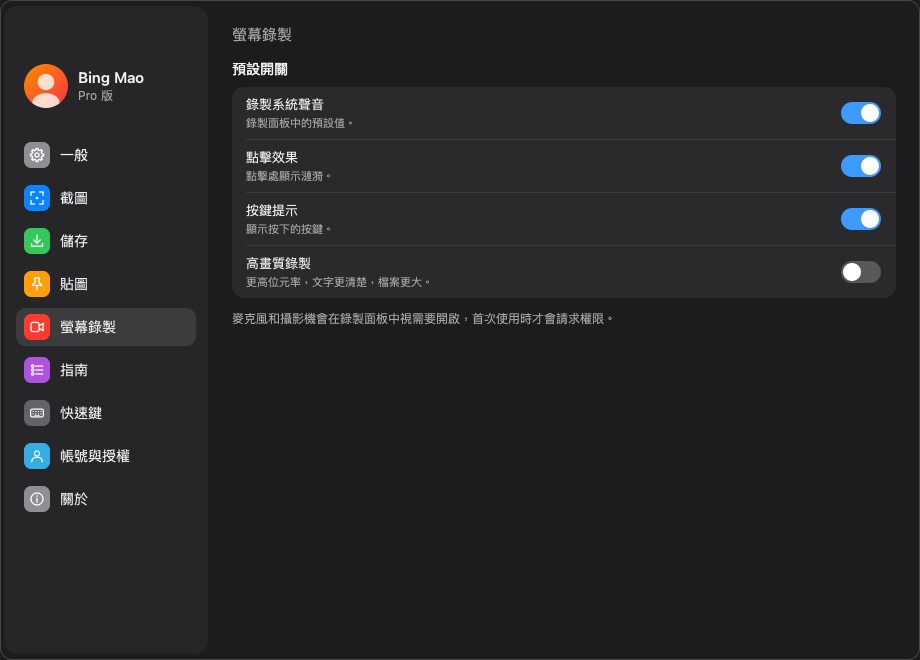The image size is (920, 660).
Task: Click the 更高位元率 description text
Action: click(338, 282)
